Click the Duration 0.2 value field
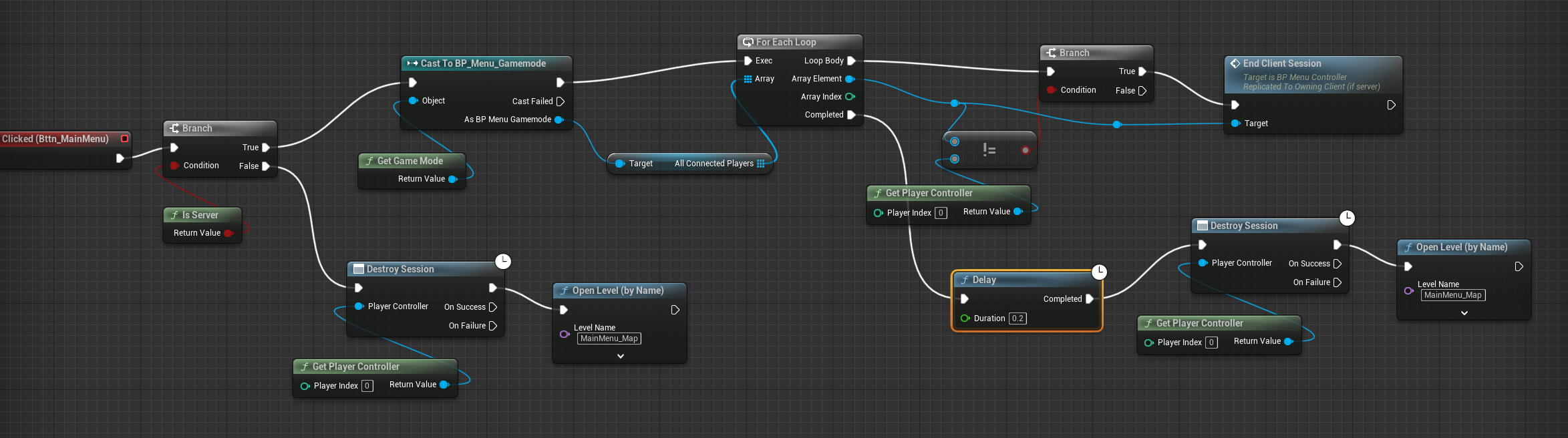 click(x=1017, y=318)
